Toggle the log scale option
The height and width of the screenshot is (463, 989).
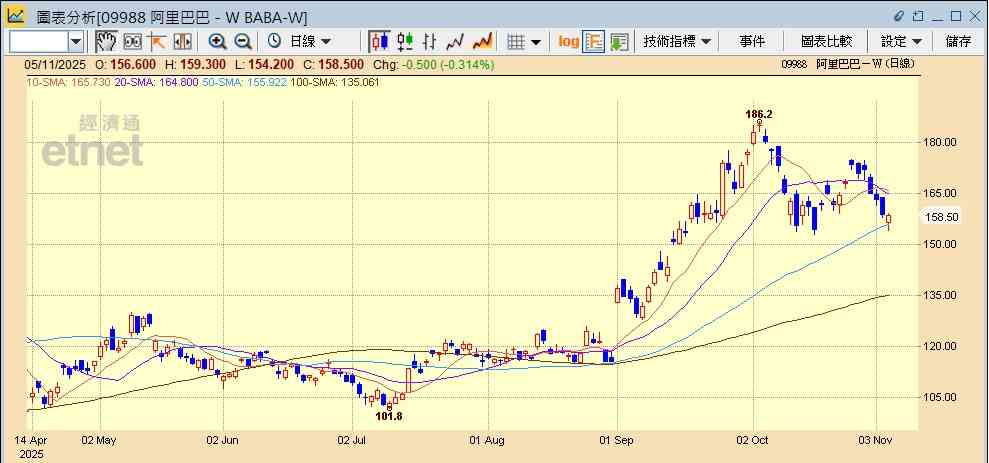[568, 41]
